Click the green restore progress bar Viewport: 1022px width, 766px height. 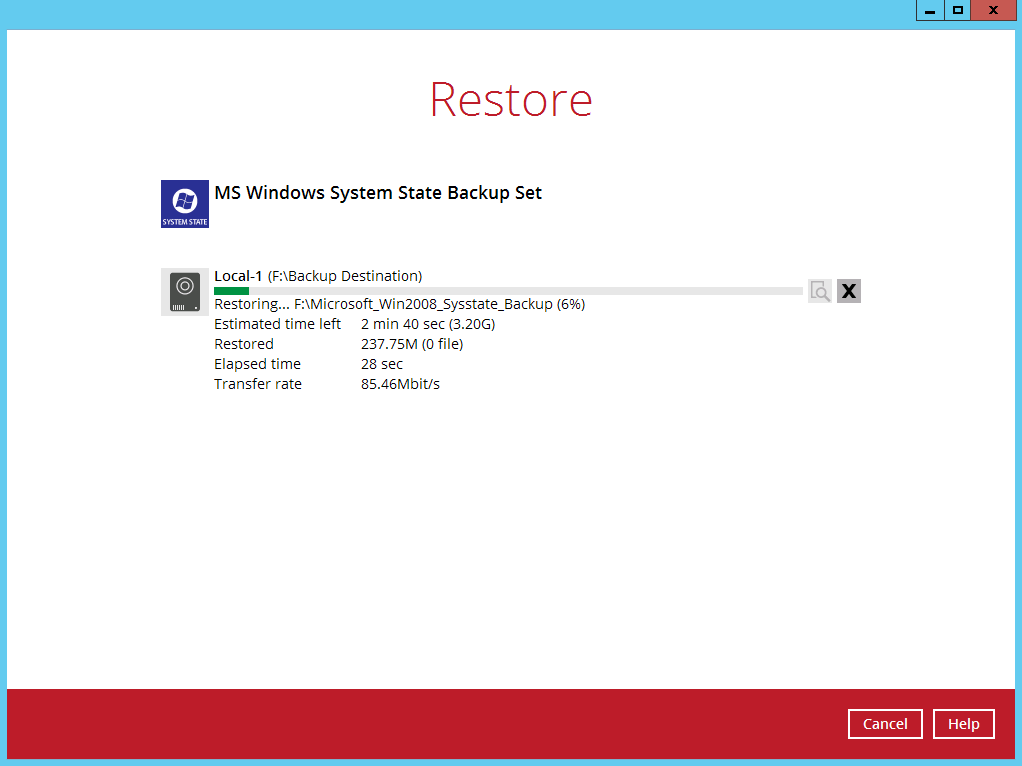[232, 291]
